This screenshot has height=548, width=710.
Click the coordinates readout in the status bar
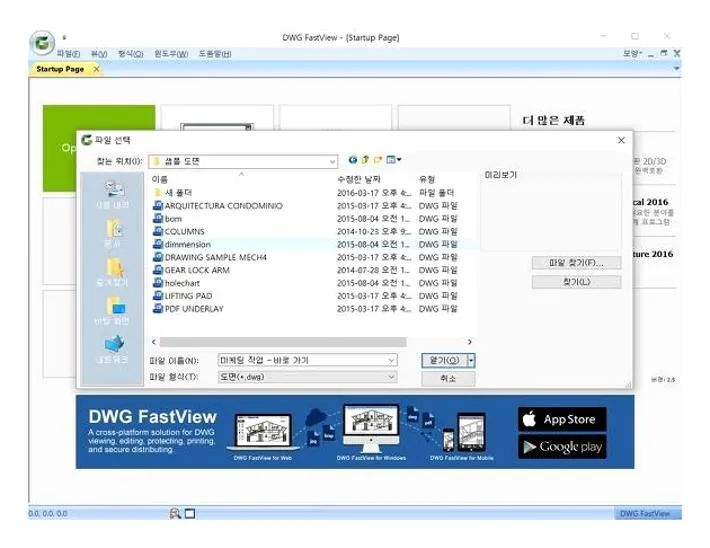pyautogui.click(x=48, y=514)
